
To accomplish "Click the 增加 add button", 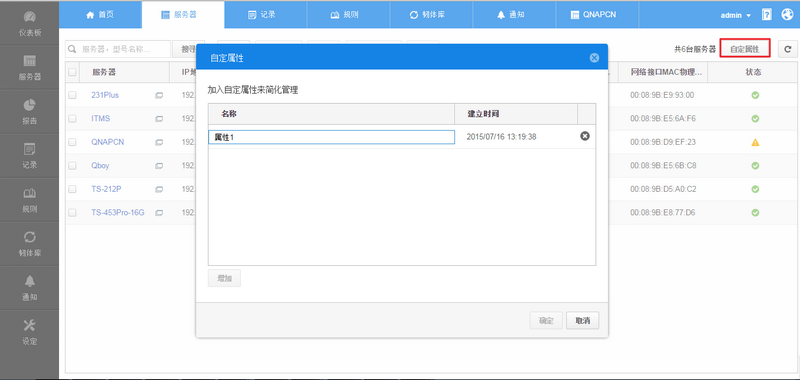I will 224,278.
